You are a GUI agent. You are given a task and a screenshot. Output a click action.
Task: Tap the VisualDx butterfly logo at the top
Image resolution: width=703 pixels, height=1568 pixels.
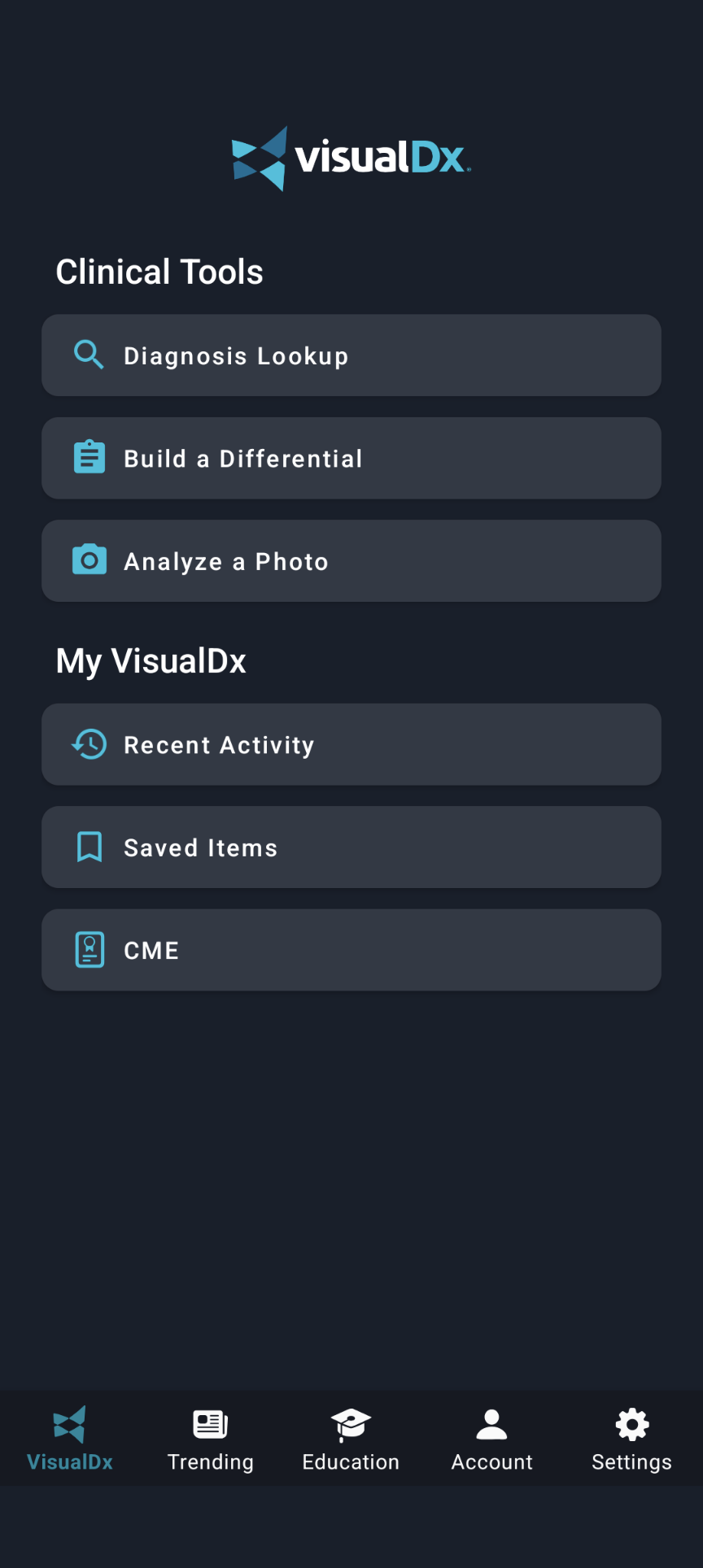click(x=260, y=158)
